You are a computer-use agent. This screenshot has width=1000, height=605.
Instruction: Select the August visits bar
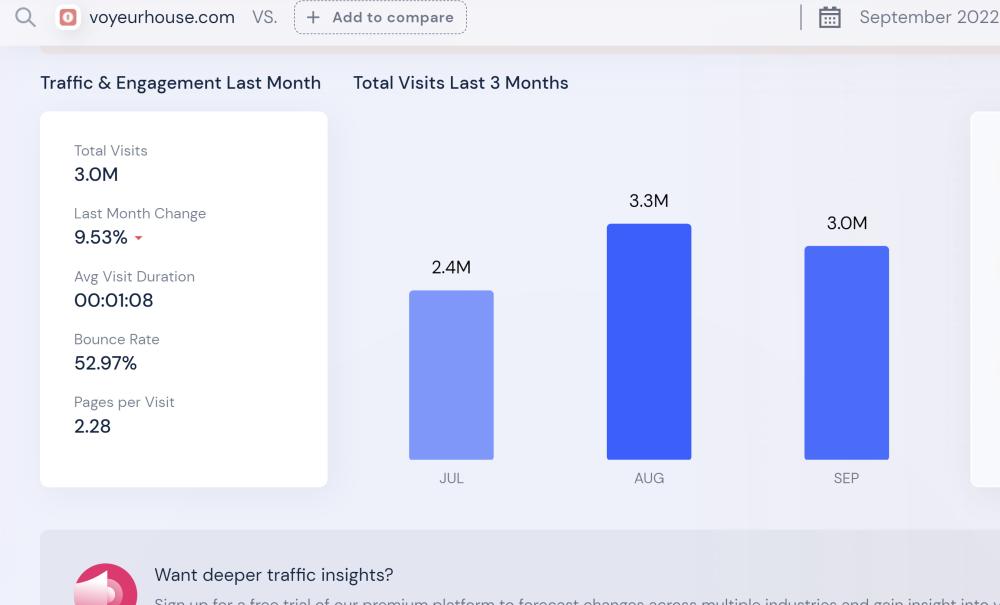point(649,341)
